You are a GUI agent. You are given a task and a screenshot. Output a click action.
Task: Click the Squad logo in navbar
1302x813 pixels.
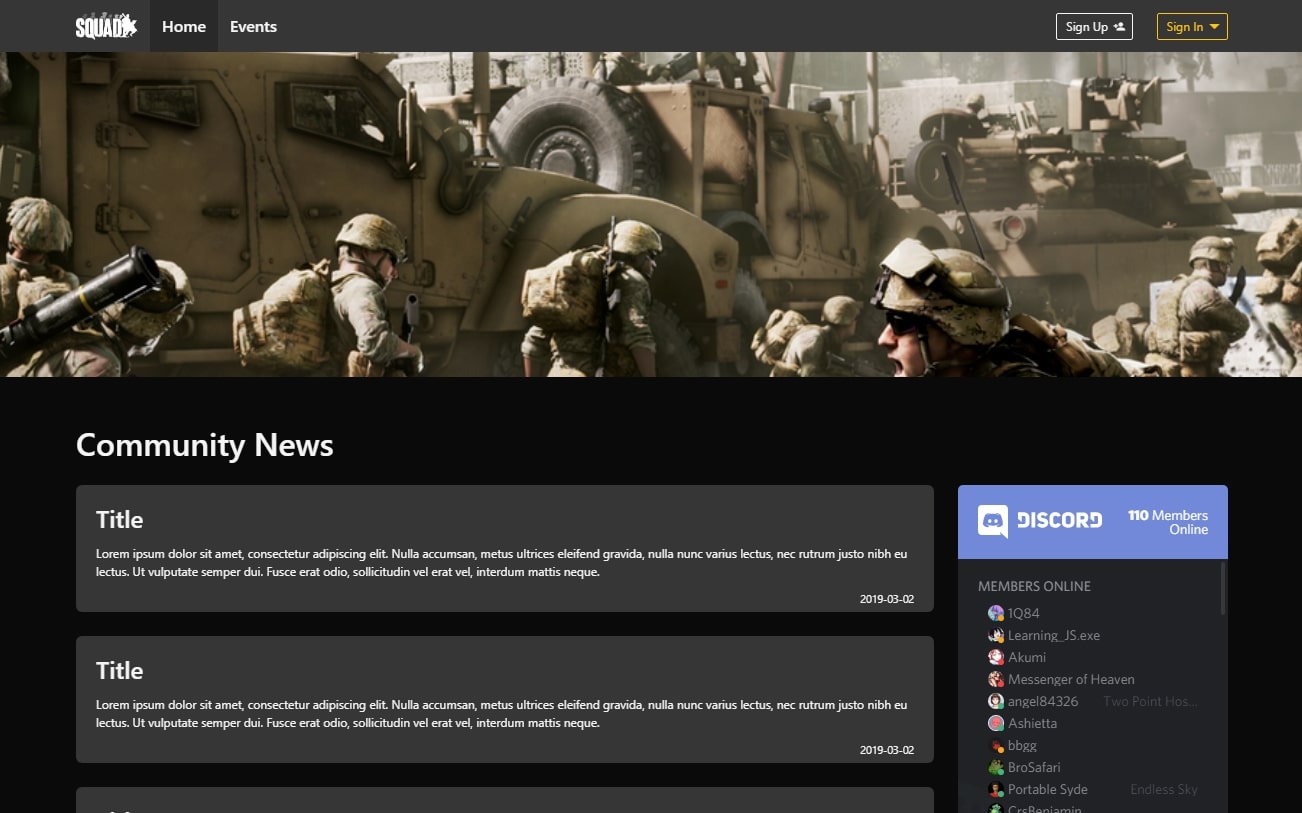click(106, 26)
